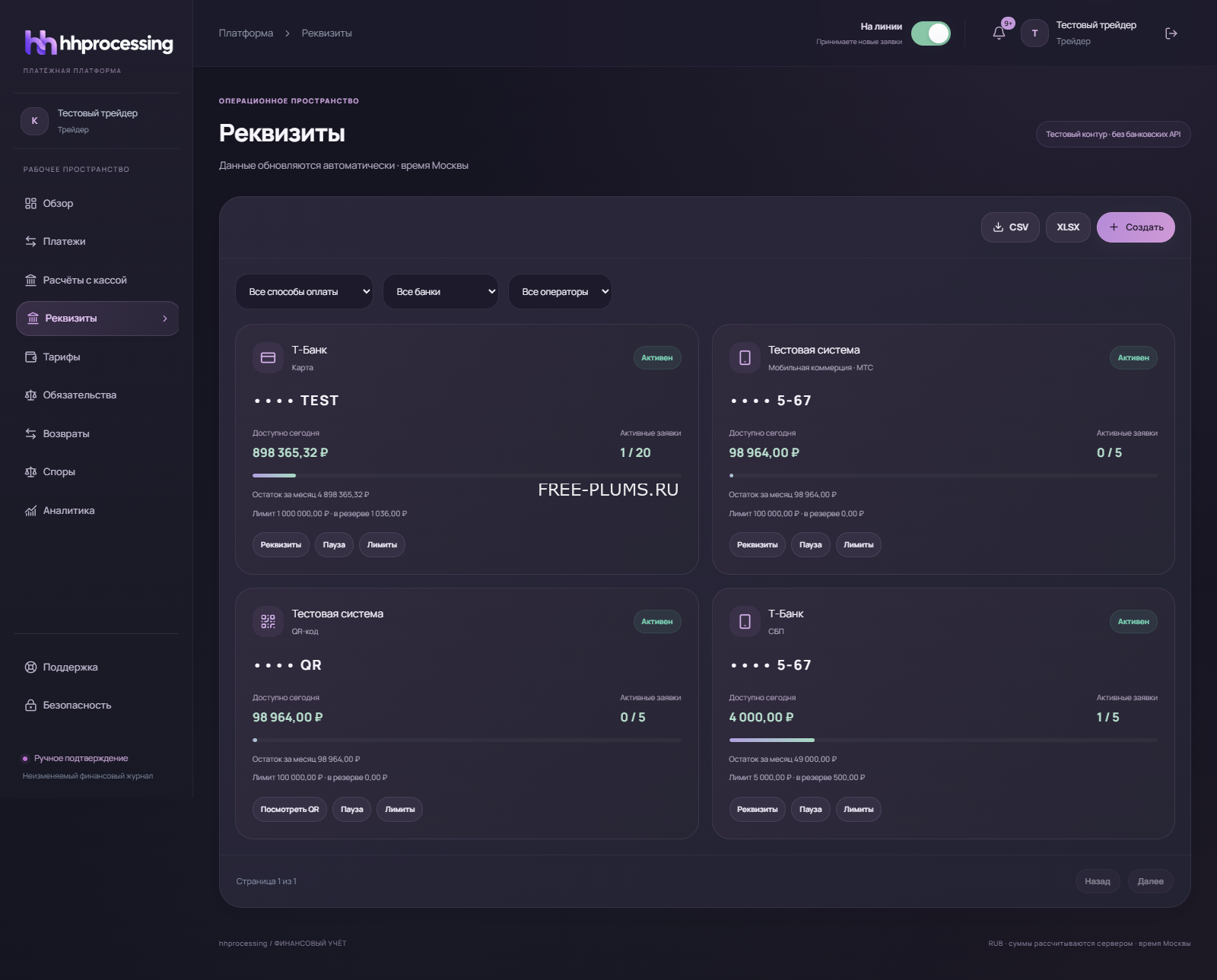1217x980 pixels.
Task: Click the user avatar letter T
Action: point(1034,33)
